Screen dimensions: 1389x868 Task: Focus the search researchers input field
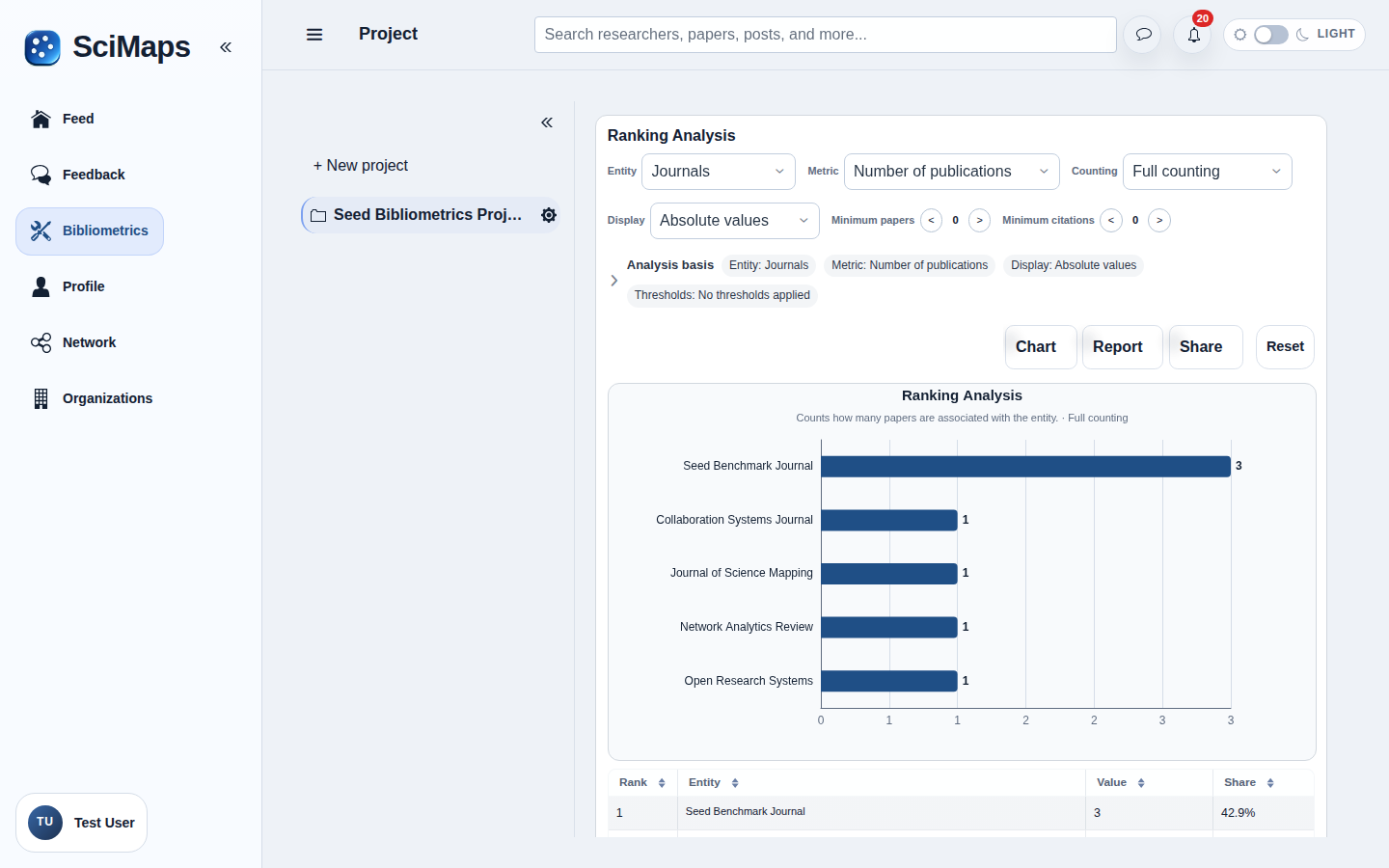pos(826,35)
